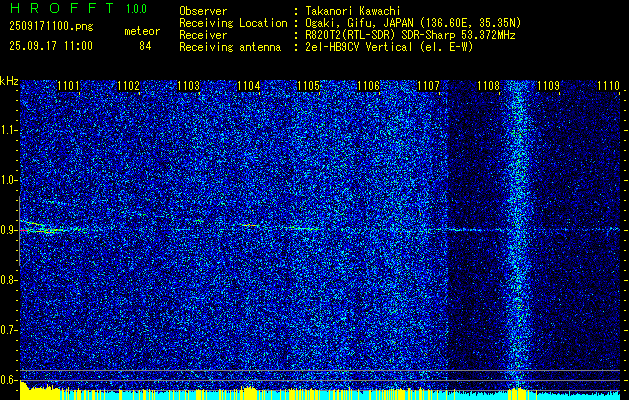The image size is (629, 400).
Task: Click the Receiving Location label
Action: tap(233, 23)
